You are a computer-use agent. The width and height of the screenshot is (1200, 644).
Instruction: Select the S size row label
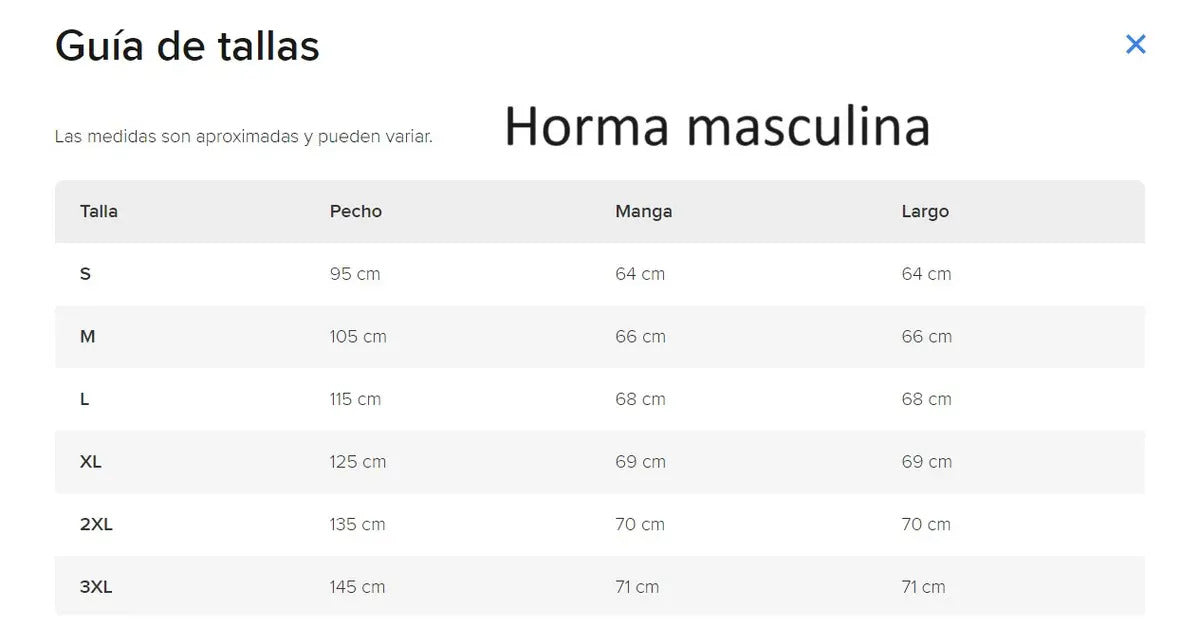[x=85, y=274]
